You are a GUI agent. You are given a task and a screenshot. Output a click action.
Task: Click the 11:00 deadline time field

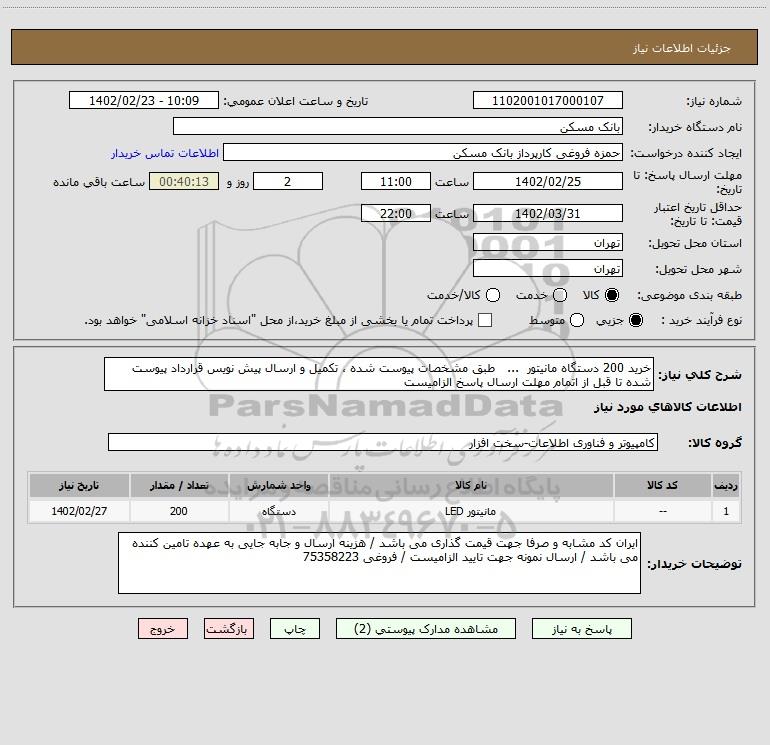tap(396, 182)
